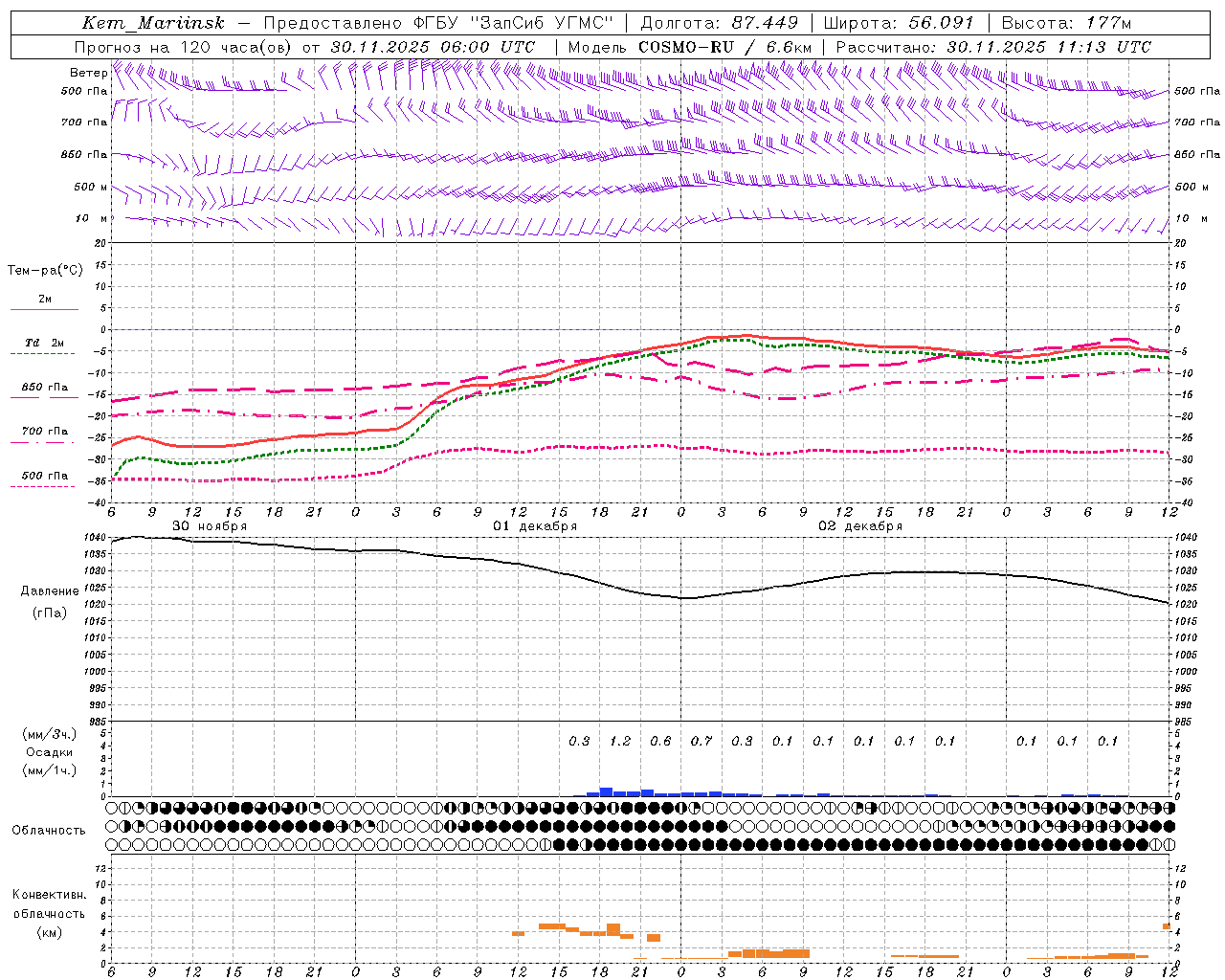
Task: Click the 850 гПа entry in temperature legend
Action: click(44, 387)
